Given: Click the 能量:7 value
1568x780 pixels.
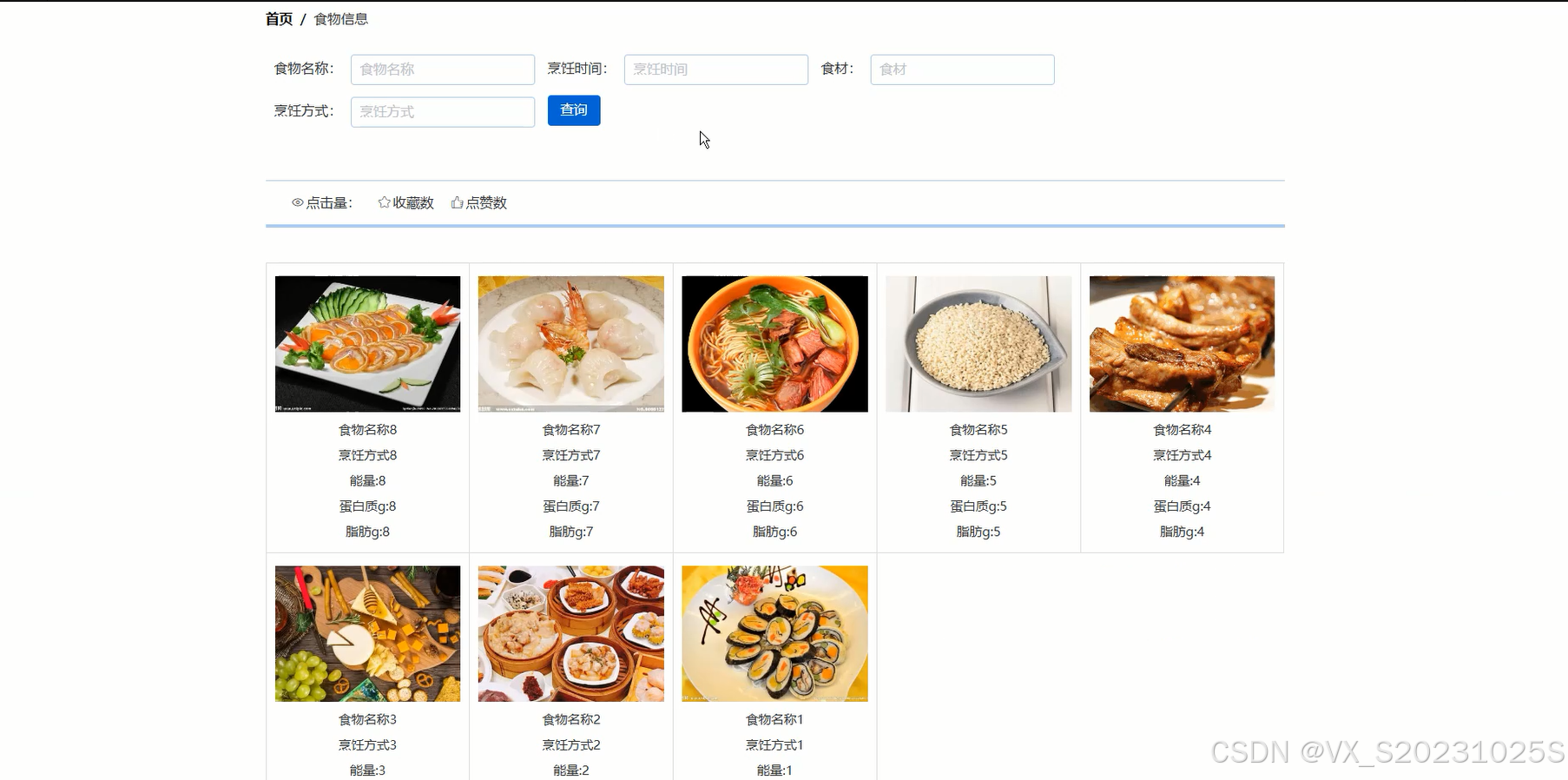Looking at the screenshot, I should click(571, 481).
